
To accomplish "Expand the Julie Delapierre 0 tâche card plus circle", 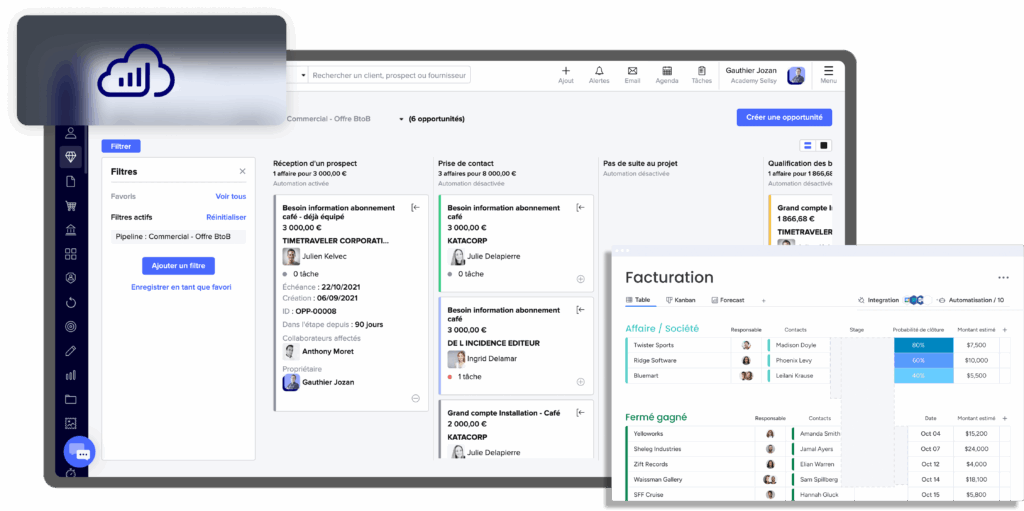I will point(581,279).
